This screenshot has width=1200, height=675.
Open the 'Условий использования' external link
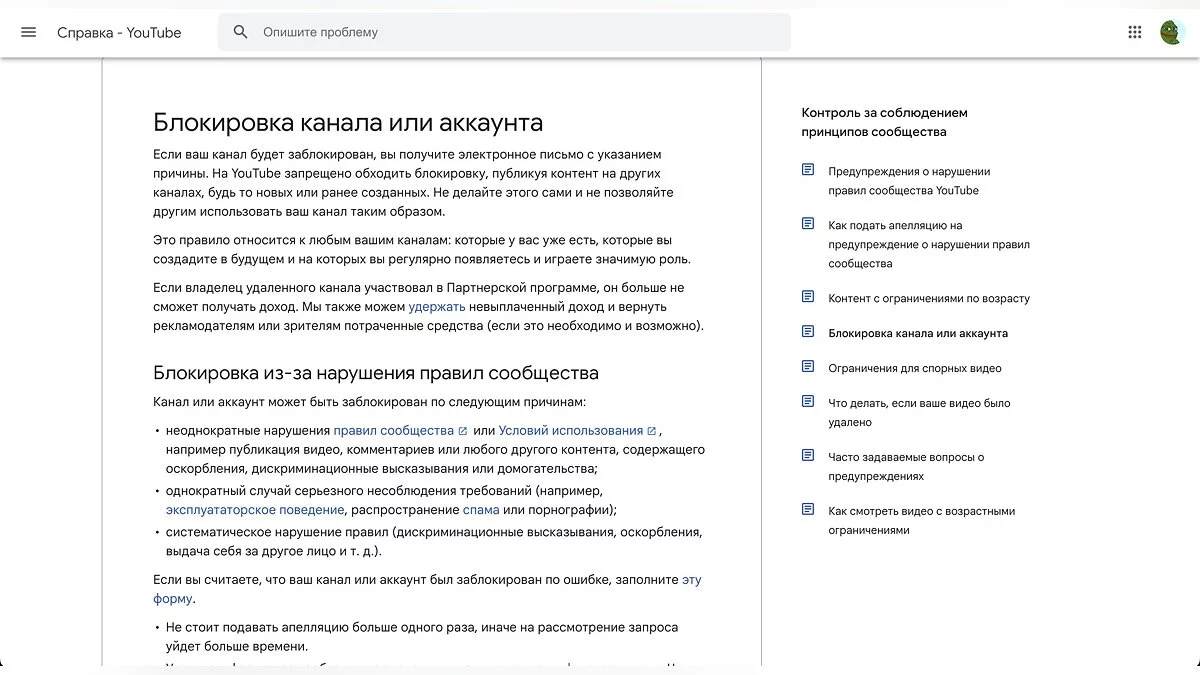click(x=570, y=431)
